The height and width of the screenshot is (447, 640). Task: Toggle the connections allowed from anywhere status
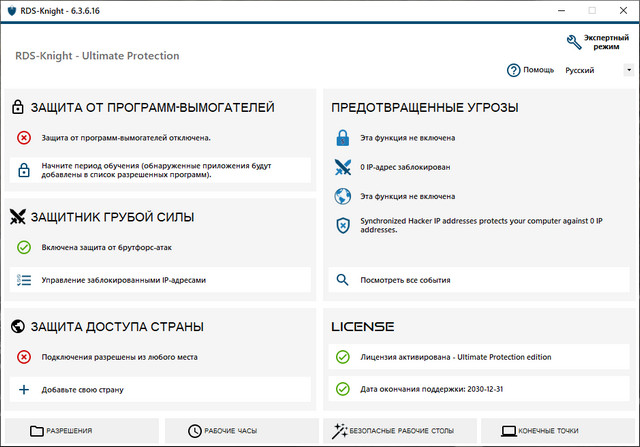point(24,356)
